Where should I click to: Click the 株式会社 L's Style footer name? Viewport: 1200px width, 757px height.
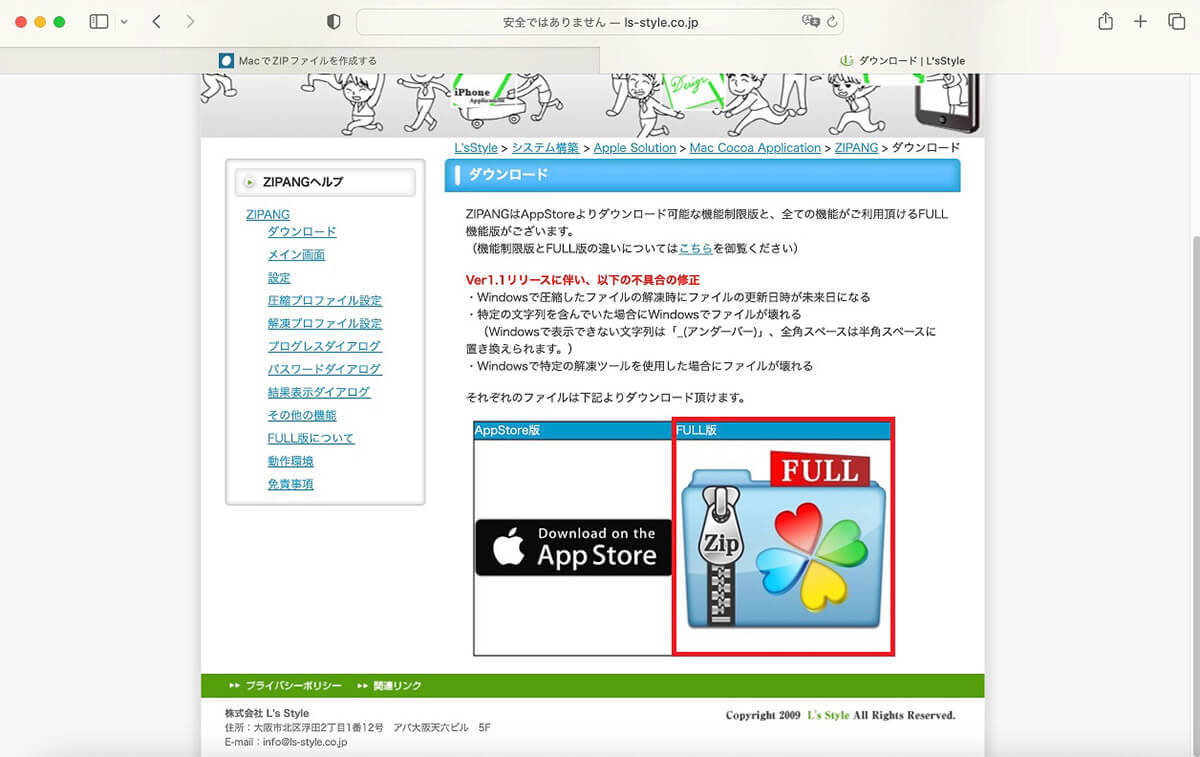tap(267, 714)
